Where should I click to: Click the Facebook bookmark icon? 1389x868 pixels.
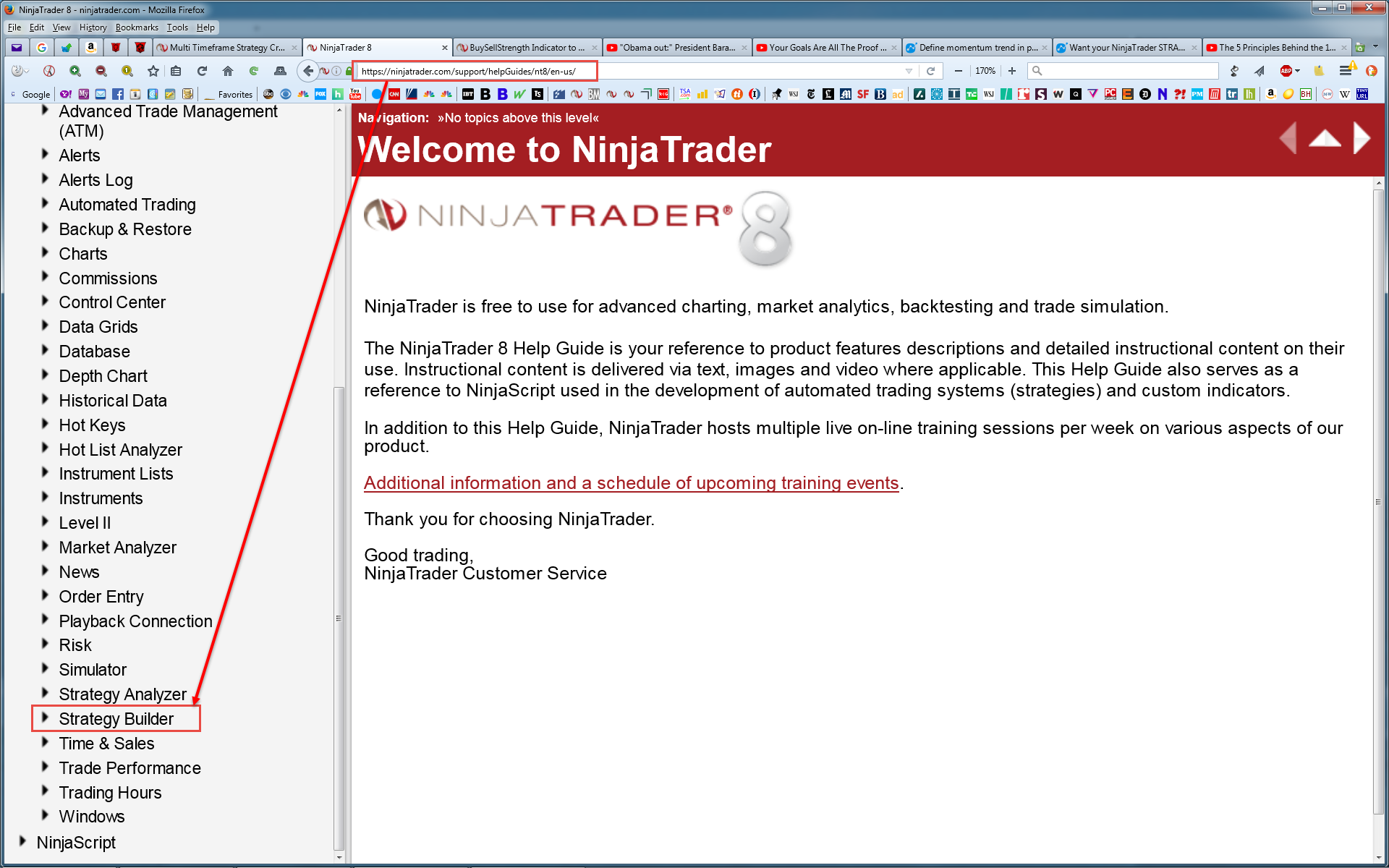pyautogui.click(x=118, y=94)
